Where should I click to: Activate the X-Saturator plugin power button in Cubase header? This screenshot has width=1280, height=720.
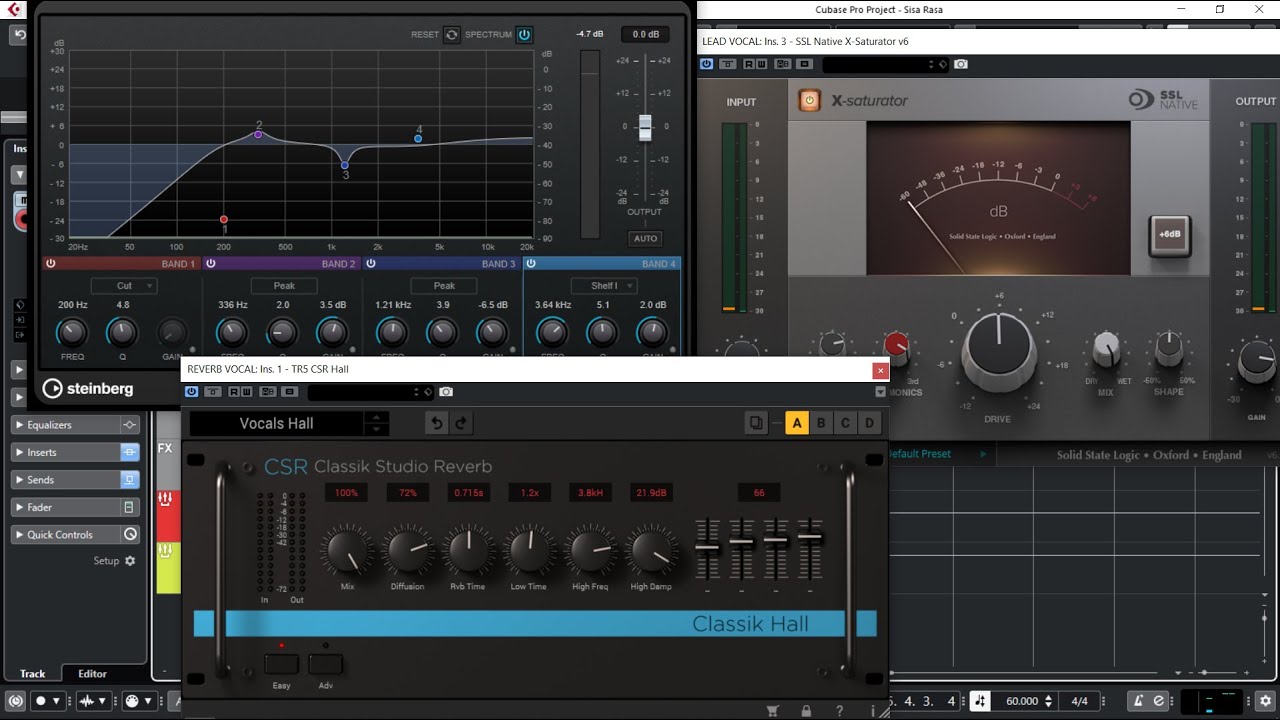[707, 64]
